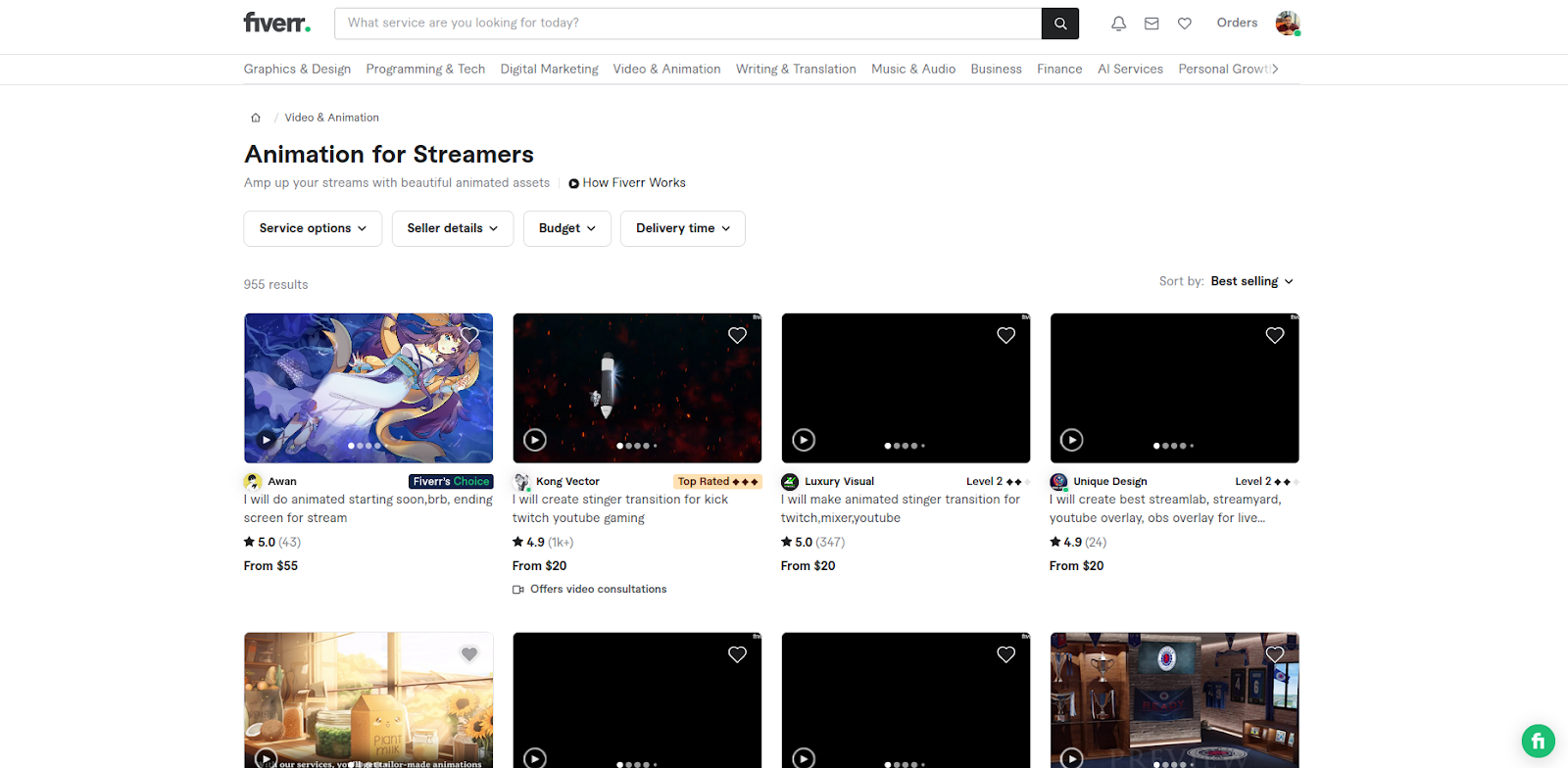Open Awan anime gig thumbnail
Image resolution: width=1568 pixels, height=768 pixels.
pos(368,388)
